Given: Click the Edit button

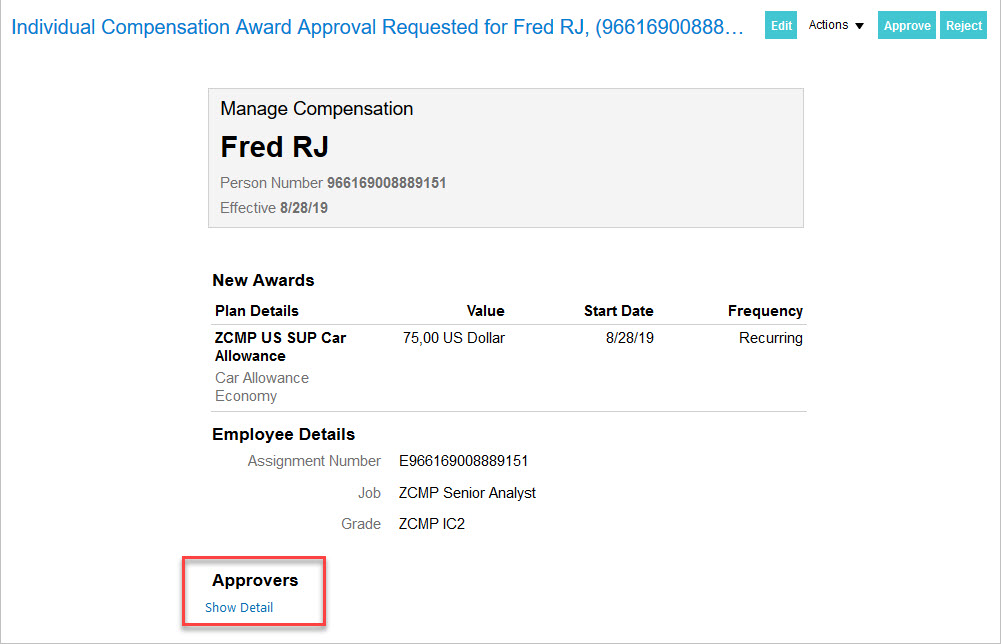Looking at the screenshot, I should point(781,26).
